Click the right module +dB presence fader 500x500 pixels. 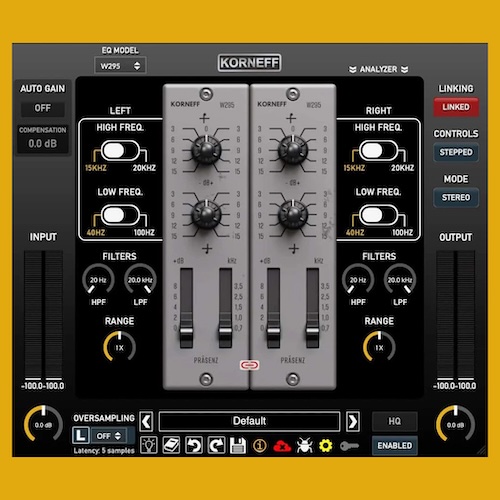[274, 331]
